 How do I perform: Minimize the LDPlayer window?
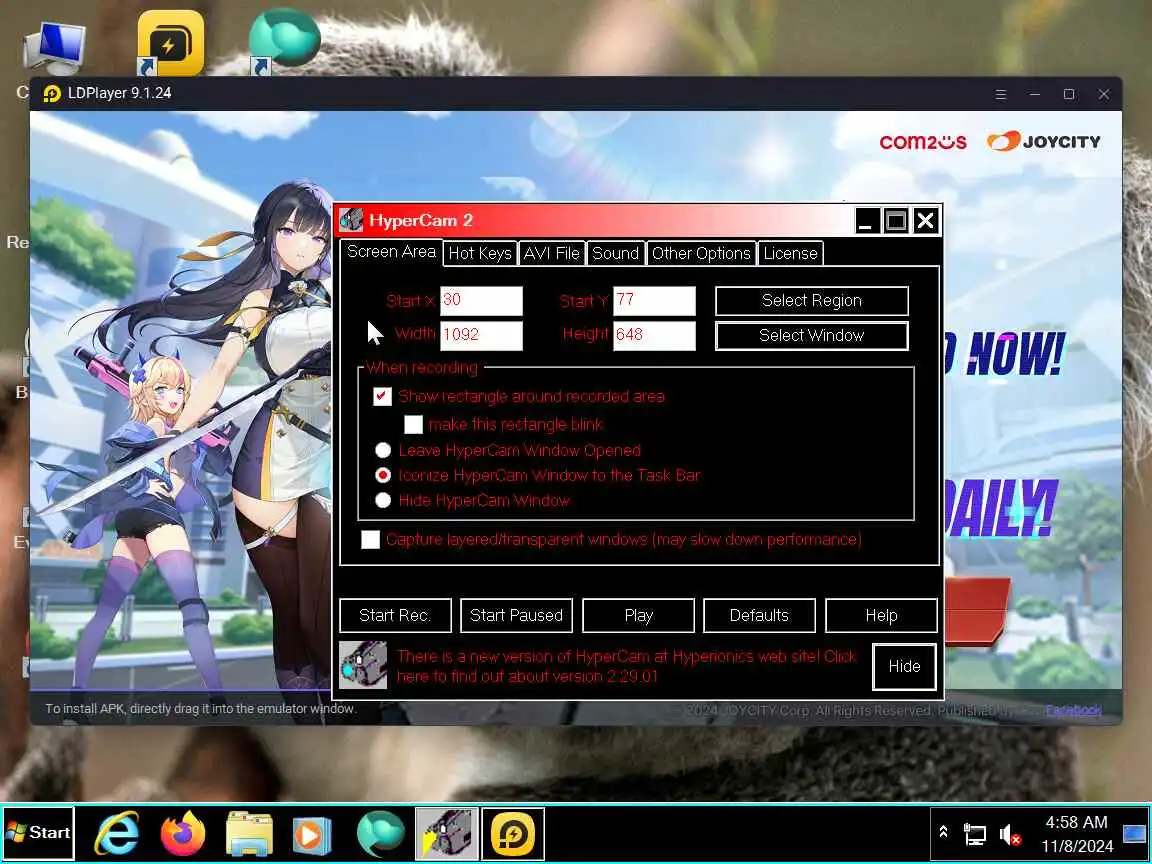click(1034, 94)
